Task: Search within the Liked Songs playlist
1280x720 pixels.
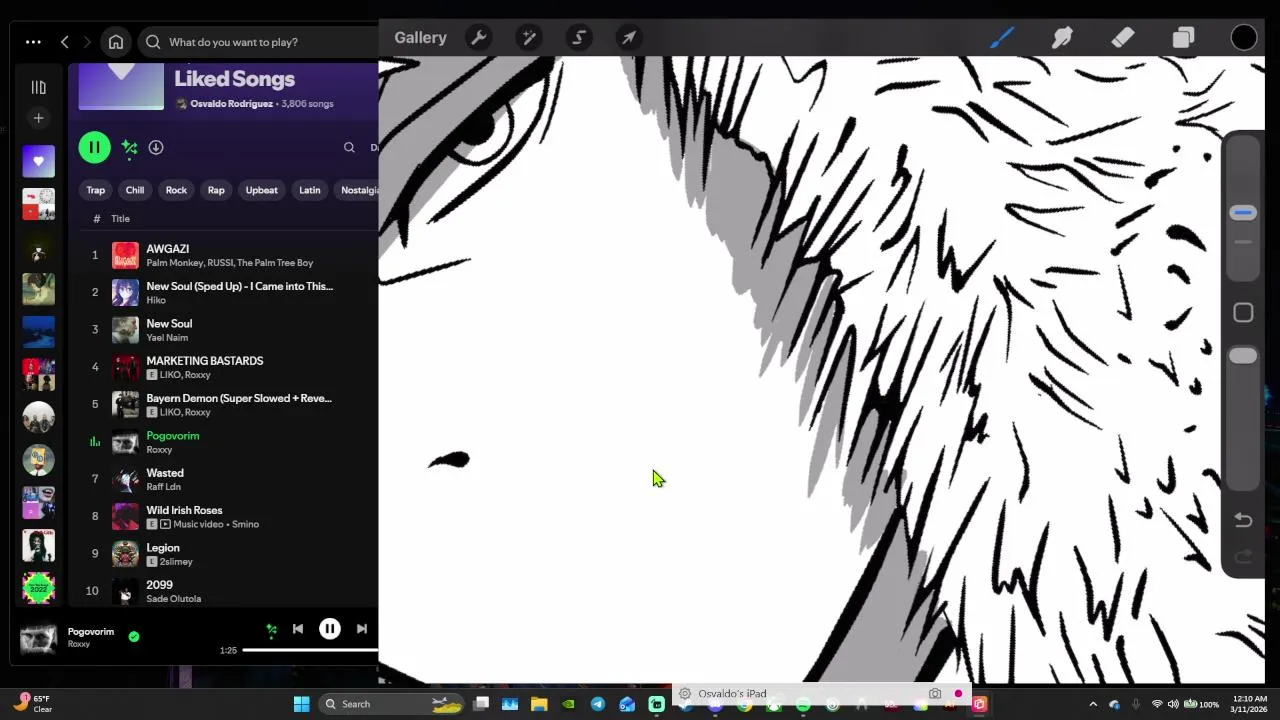Action: (349, 148)
